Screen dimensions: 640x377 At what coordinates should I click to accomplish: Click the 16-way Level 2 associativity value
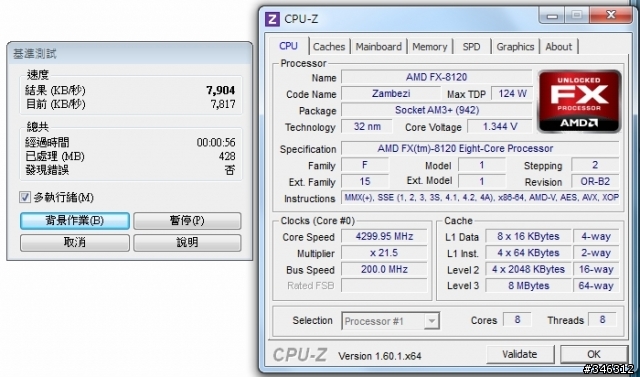(596, 269)
